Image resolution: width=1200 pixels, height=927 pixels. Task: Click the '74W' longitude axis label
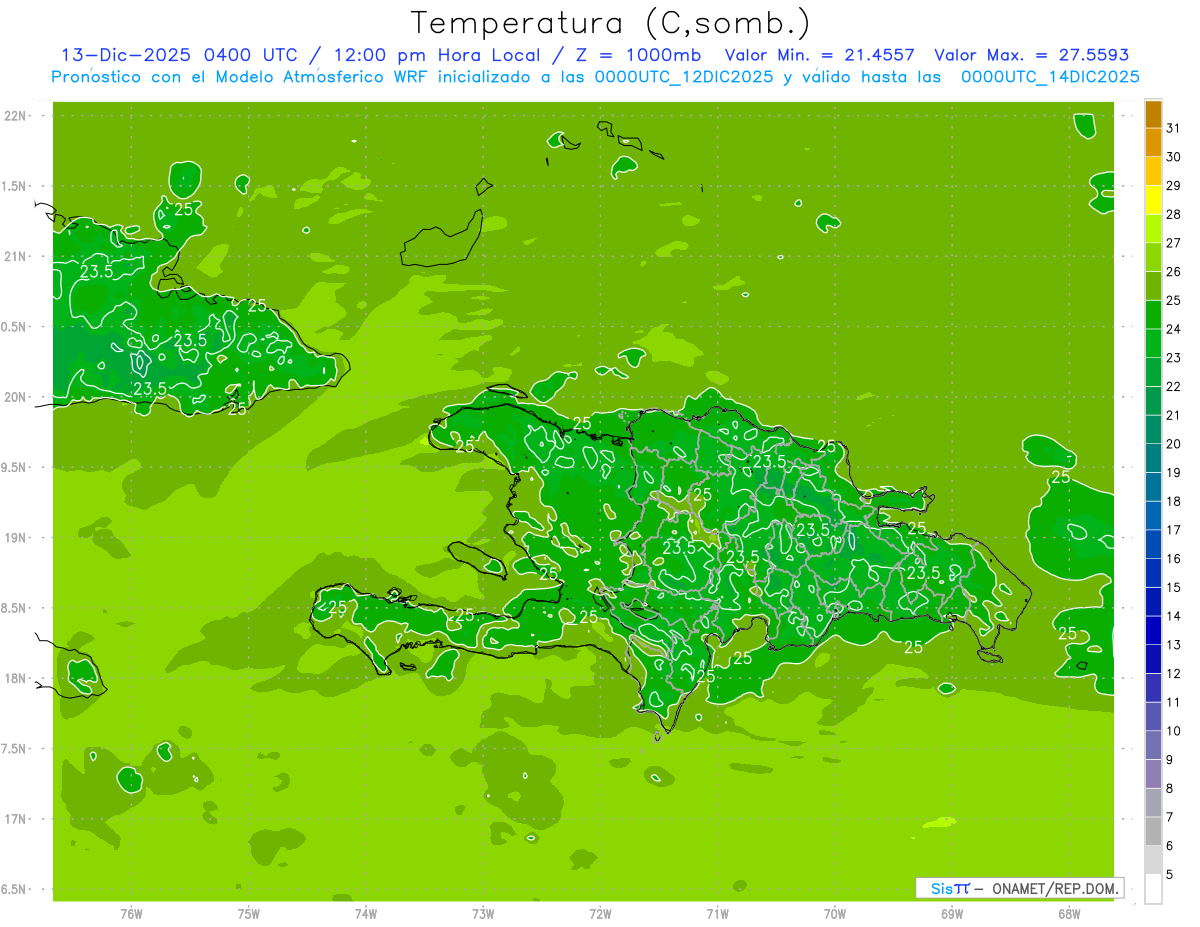click(x=365, y=914)
